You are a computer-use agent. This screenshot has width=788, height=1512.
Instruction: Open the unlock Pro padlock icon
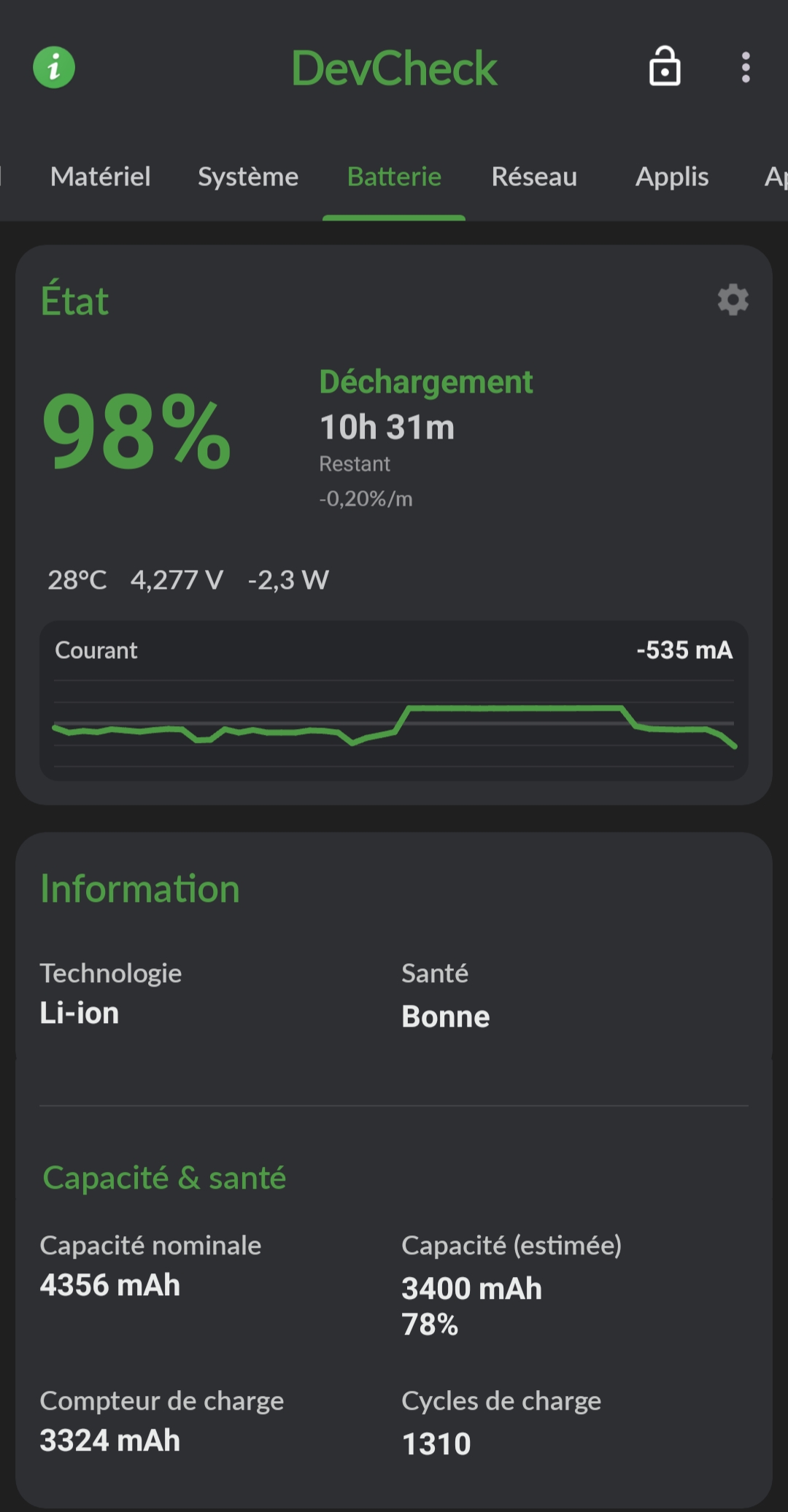(x=665, y=66)
